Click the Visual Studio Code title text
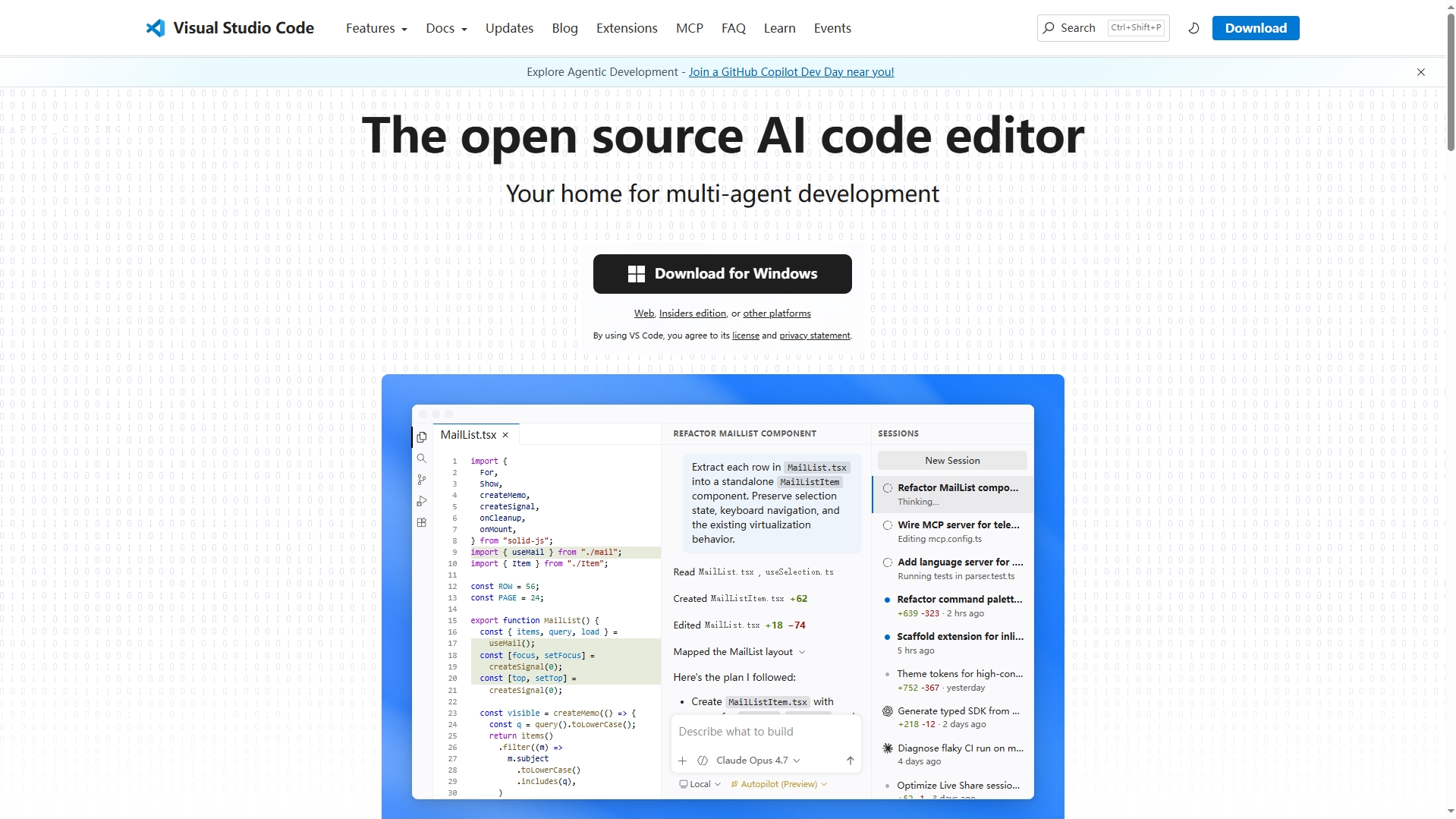 (244, 28)
